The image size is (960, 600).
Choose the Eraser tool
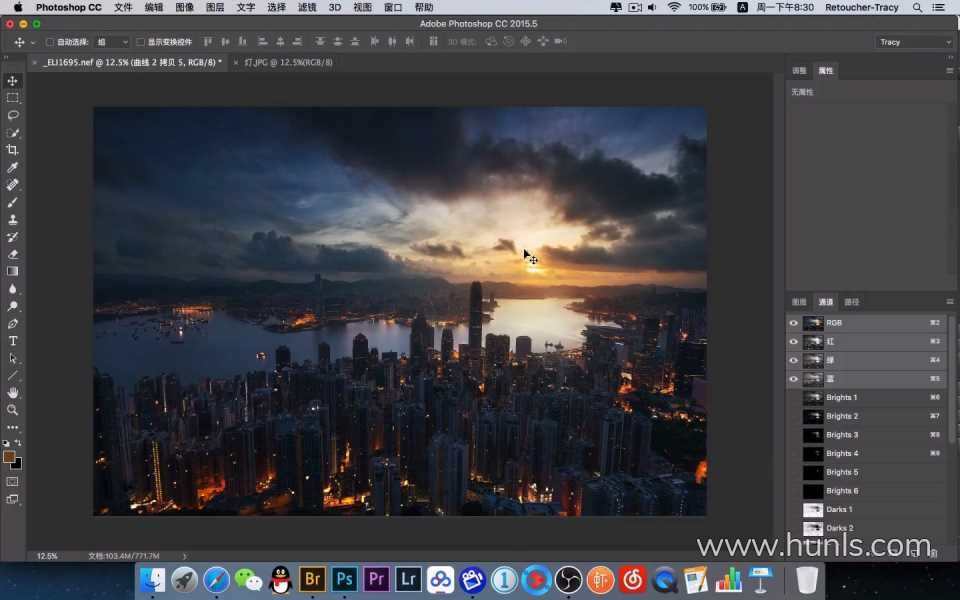[x=12, y=254]
